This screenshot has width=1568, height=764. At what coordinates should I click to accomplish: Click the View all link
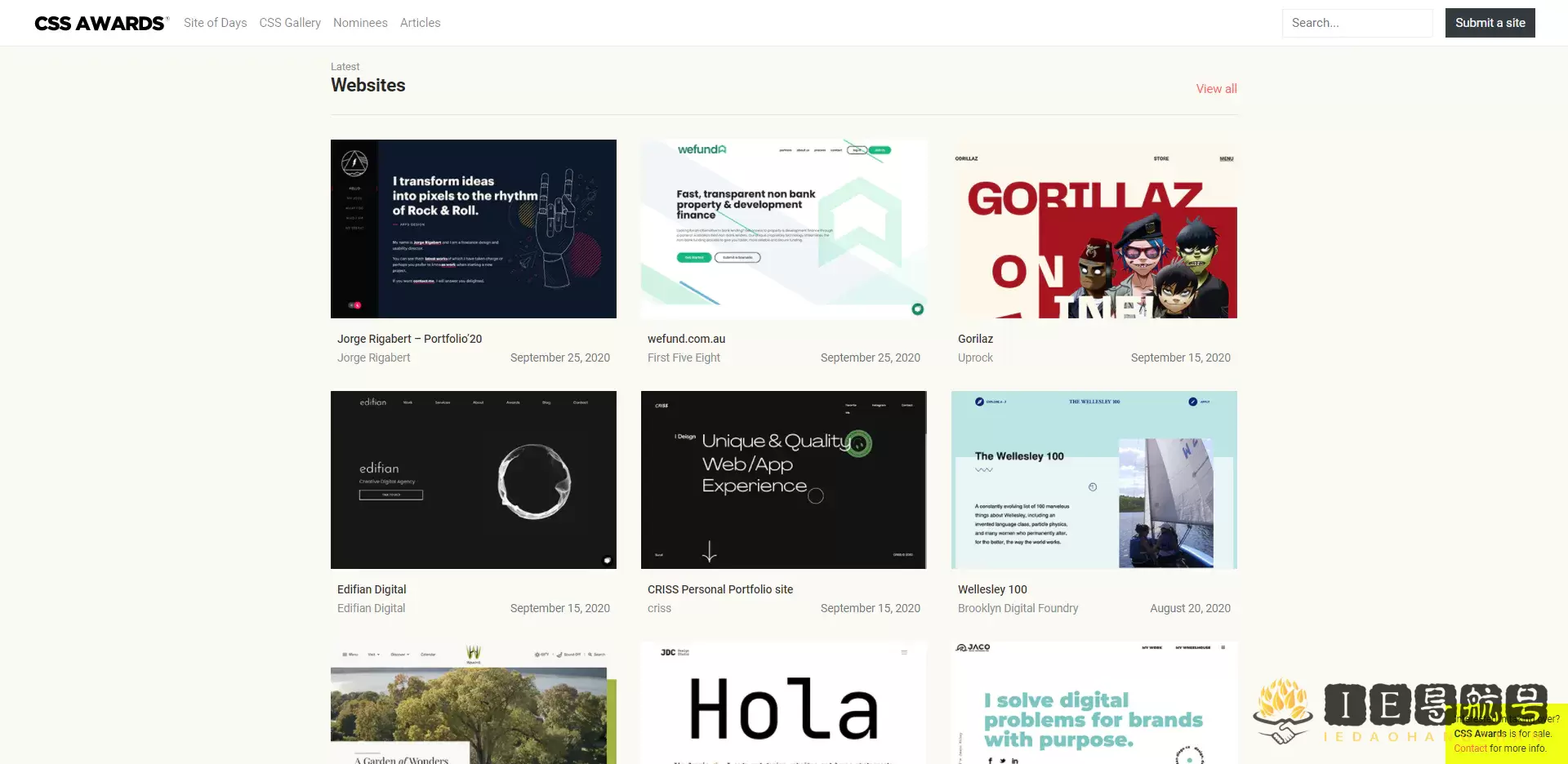pos(1216,88)
